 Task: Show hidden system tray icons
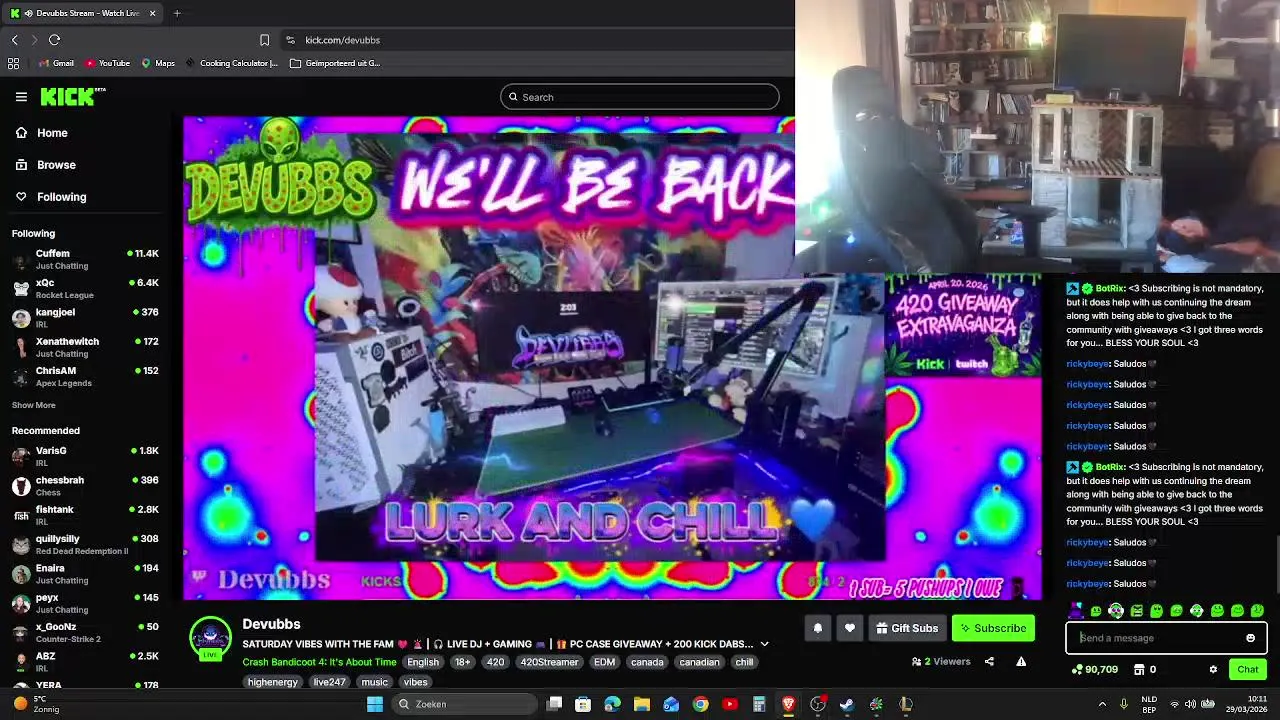click(1102, 704)
